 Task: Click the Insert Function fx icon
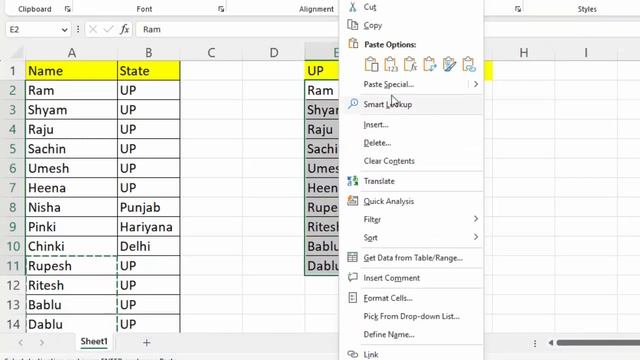pos(124,29)
